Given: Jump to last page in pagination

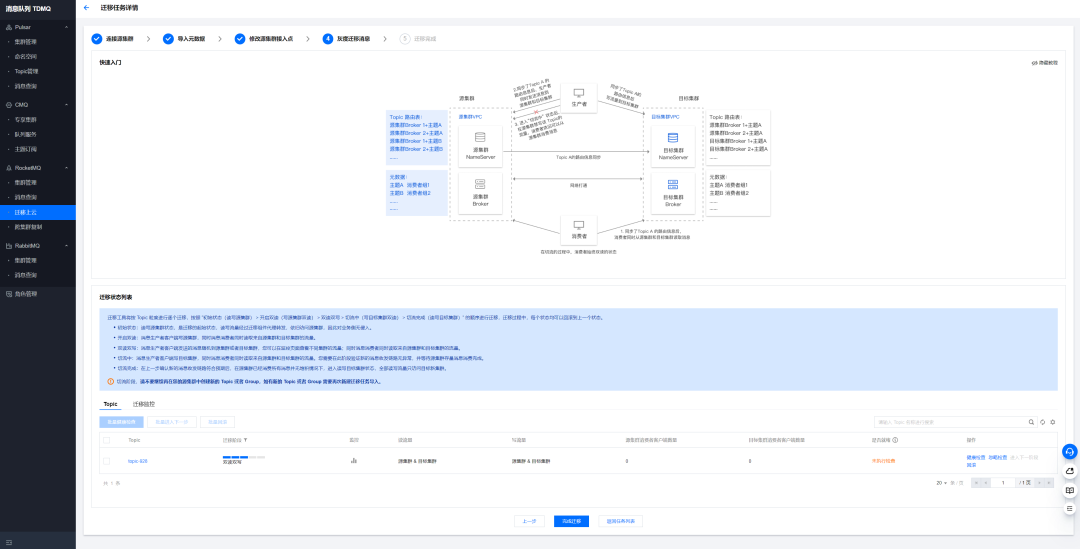Looking at the screenshot, I should tap(1049, 483).
